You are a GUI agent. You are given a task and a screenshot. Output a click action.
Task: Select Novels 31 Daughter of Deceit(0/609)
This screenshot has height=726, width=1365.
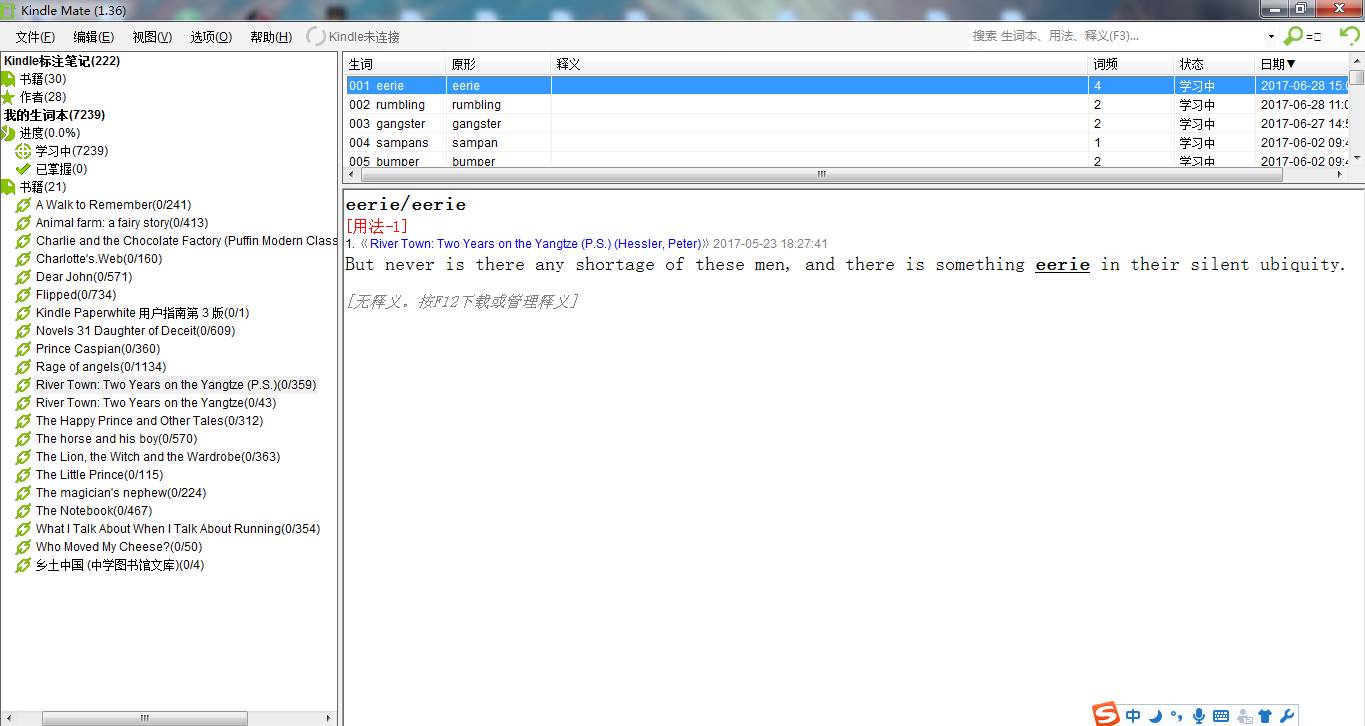tap(135, 331)
